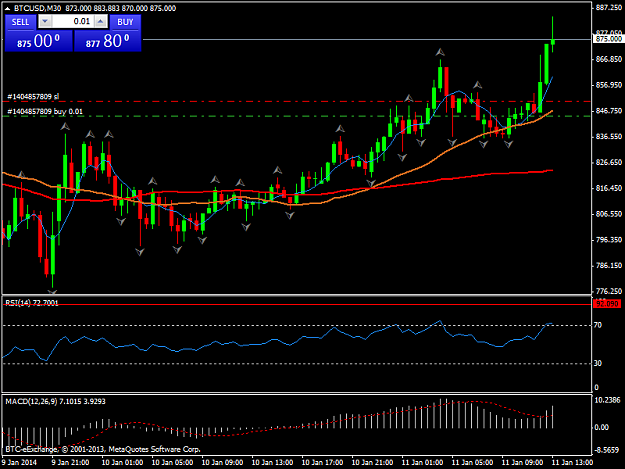This screenshot has width=625, height=469.
Task: Click the red 92.090 level tag in RSI
Action: click(607, 304)
